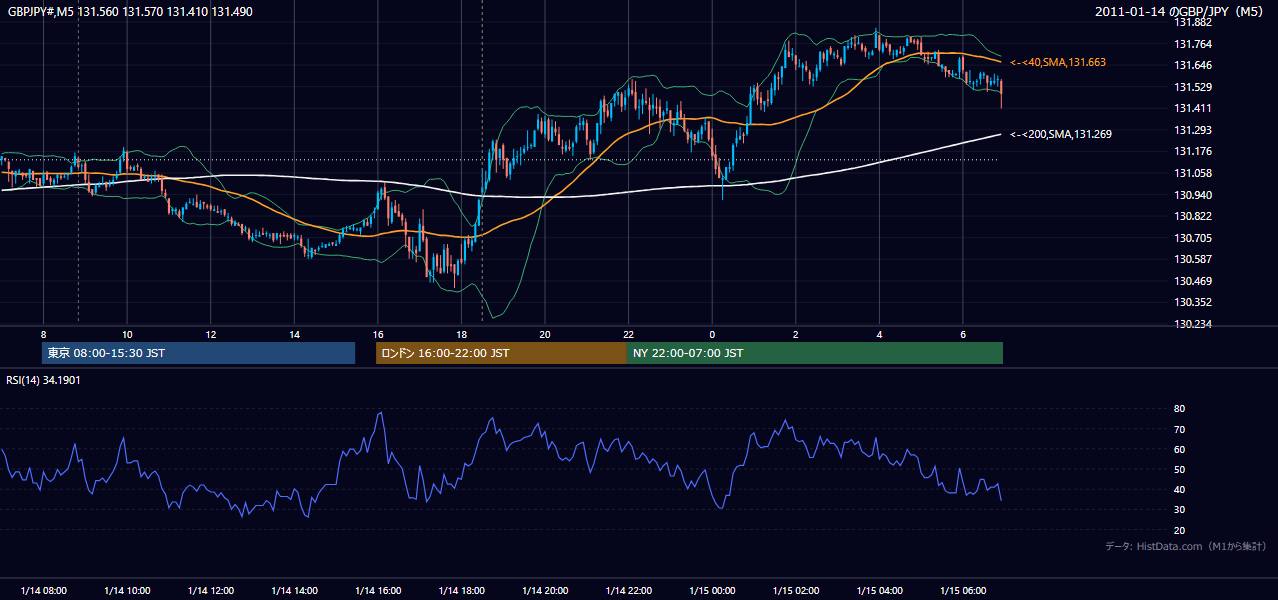Click RSI scale value 70
This screenshot has height=600, width=1278.
pos(1179,430)
